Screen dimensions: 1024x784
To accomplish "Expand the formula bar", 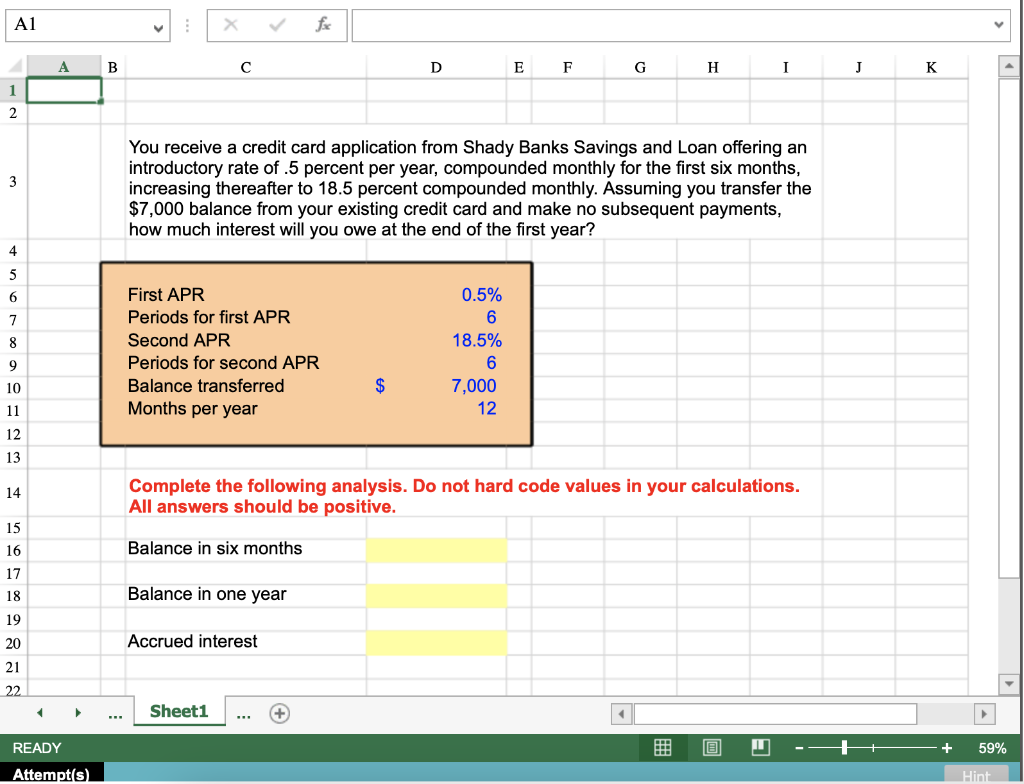I will pyautogui.click(x=998, y=25).
